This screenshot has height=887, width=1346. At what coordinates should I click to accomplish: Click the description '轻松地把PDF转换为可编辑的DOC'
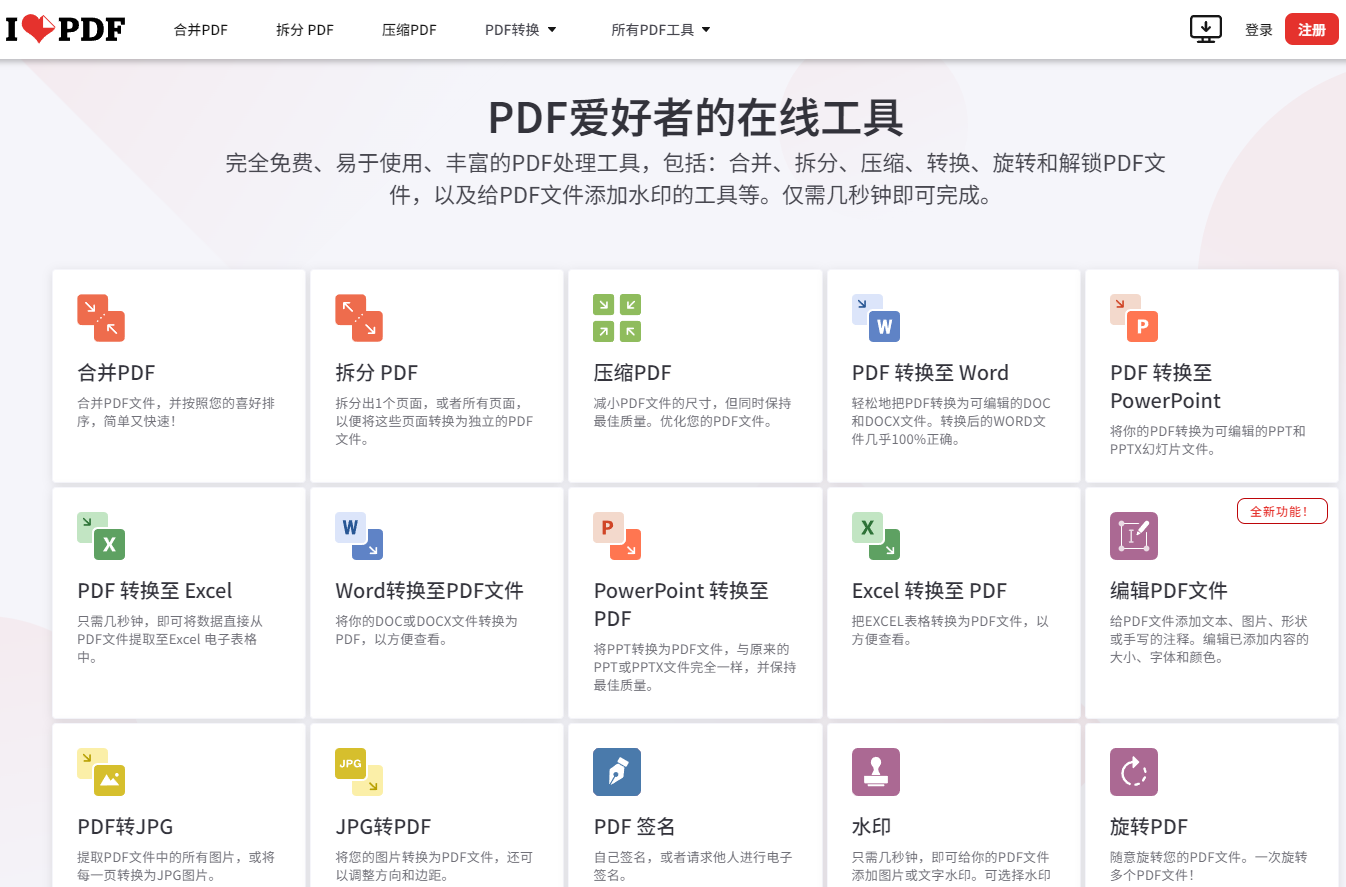(x=951, y=421)
